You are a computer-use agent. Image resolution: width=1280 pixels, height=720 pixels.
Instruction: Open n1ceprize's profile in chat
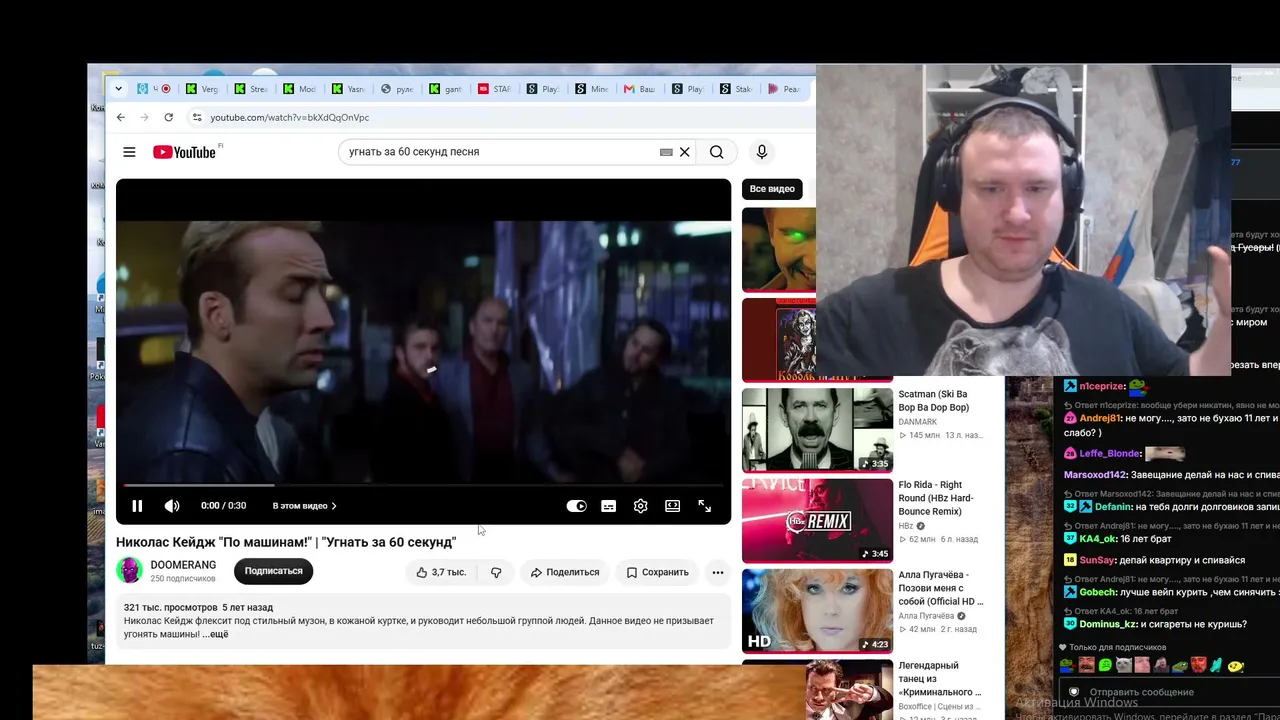(1102, 386)
